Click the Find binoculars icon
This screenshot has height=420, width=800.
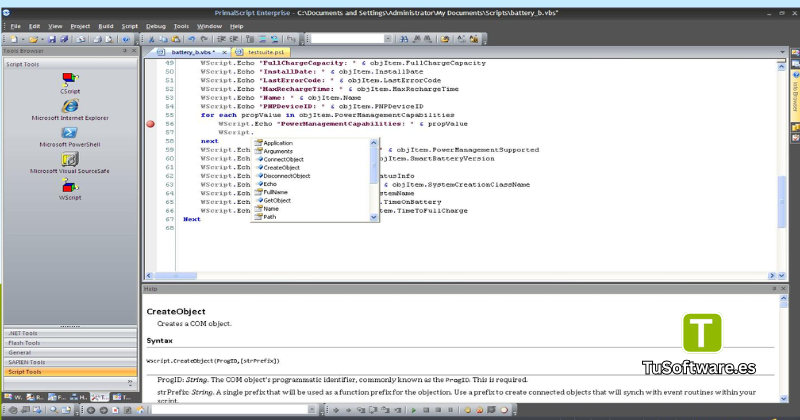click(x=404, y=39)
